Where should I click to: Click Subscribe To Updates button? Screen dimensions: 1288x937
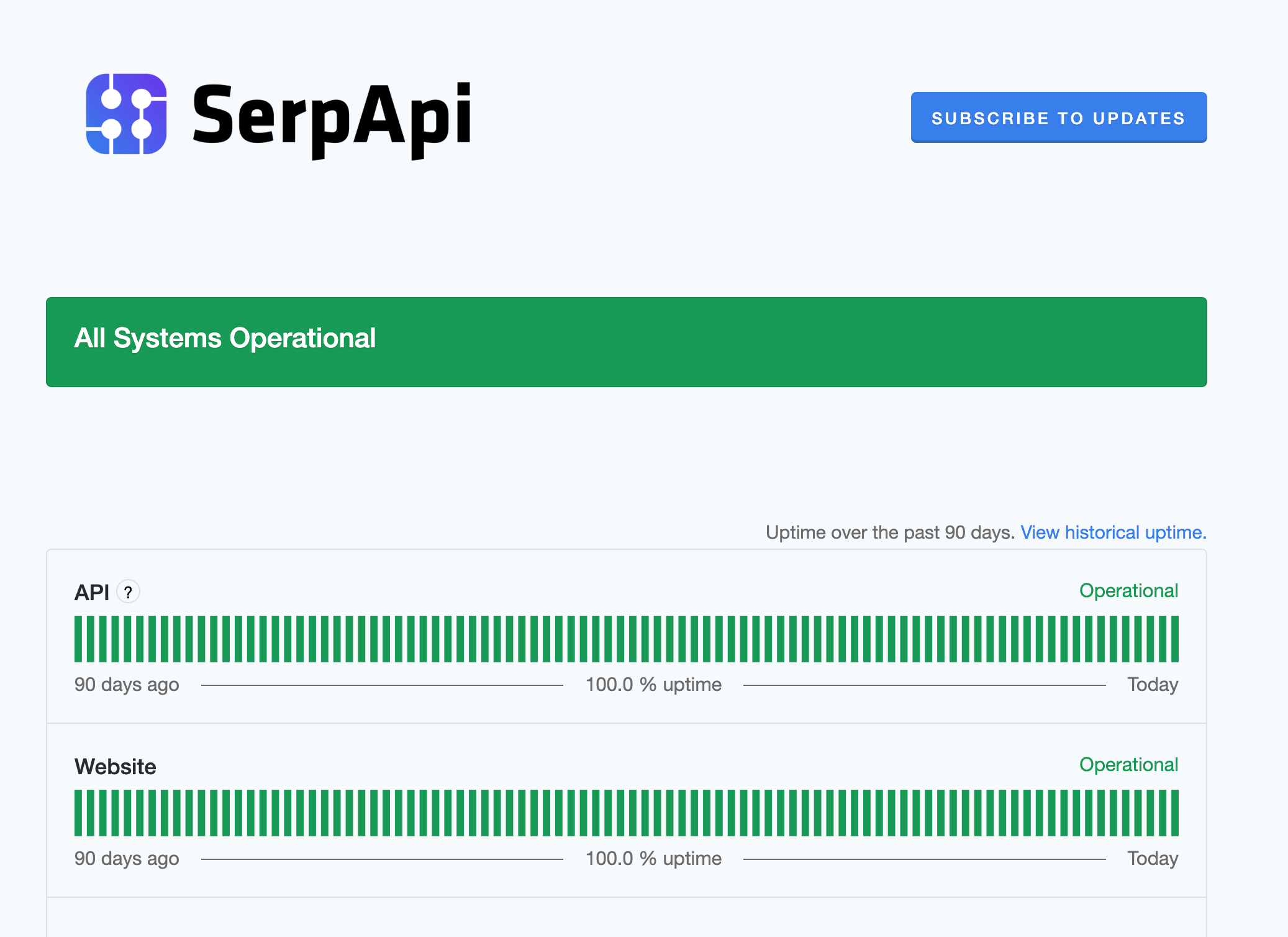[x=1058, y=117]
